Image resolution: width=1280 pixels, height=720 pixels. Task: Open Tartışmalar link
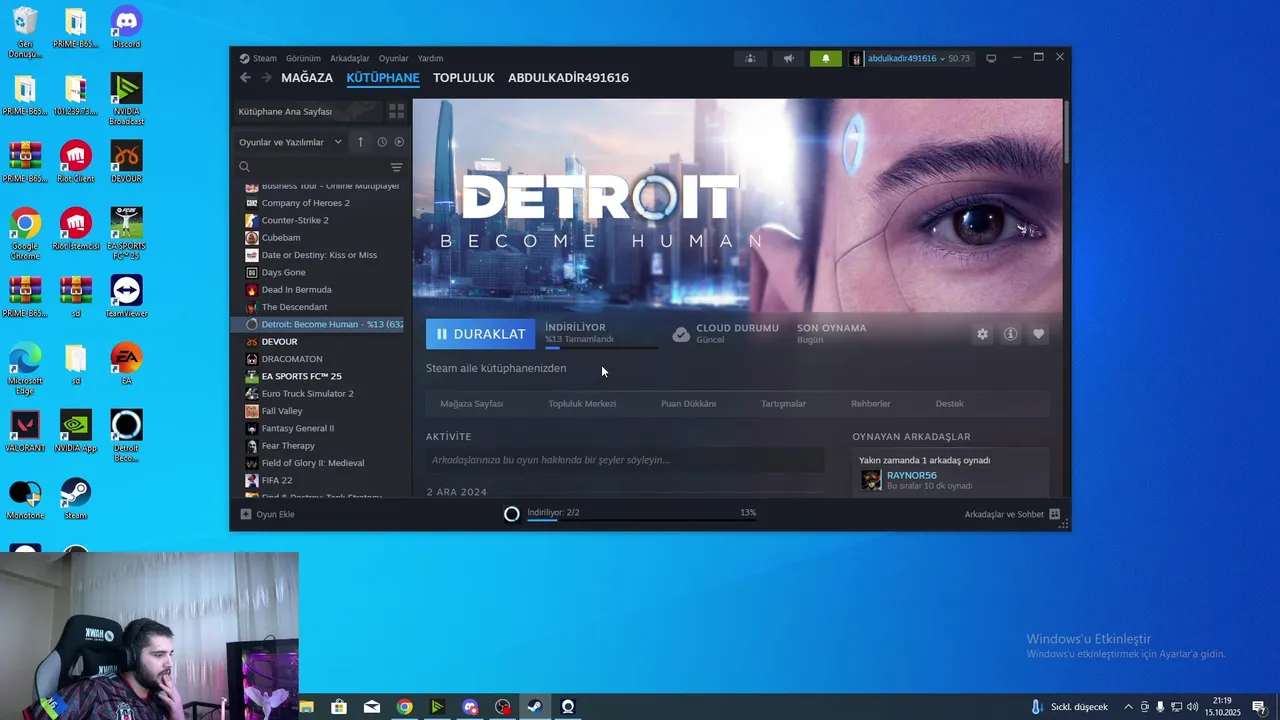pos(783,404)
